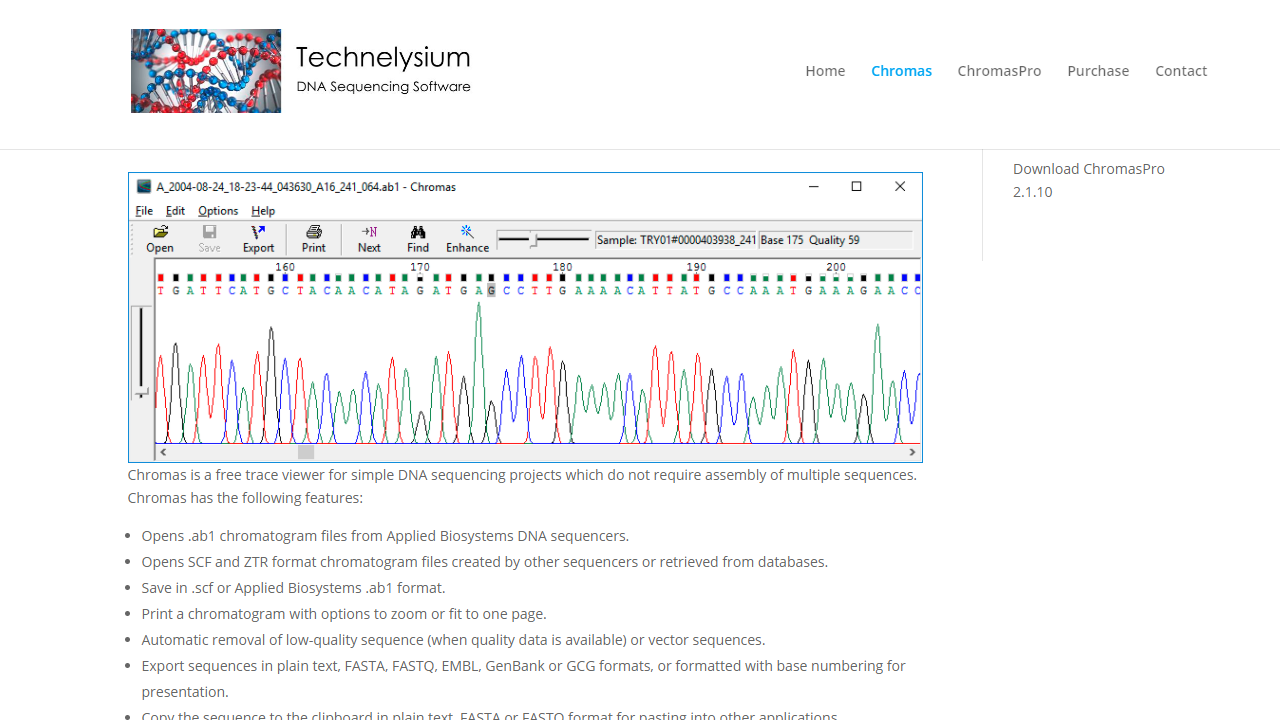
Task: Go to the Home page link
Action: [825, 71]
